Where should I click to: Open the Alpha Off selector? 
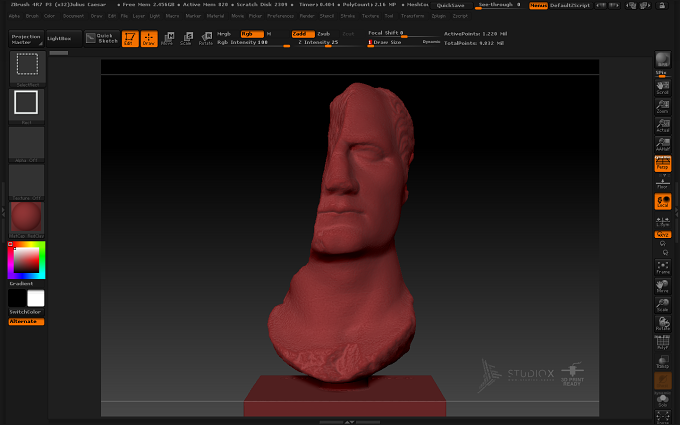point(26,144)
